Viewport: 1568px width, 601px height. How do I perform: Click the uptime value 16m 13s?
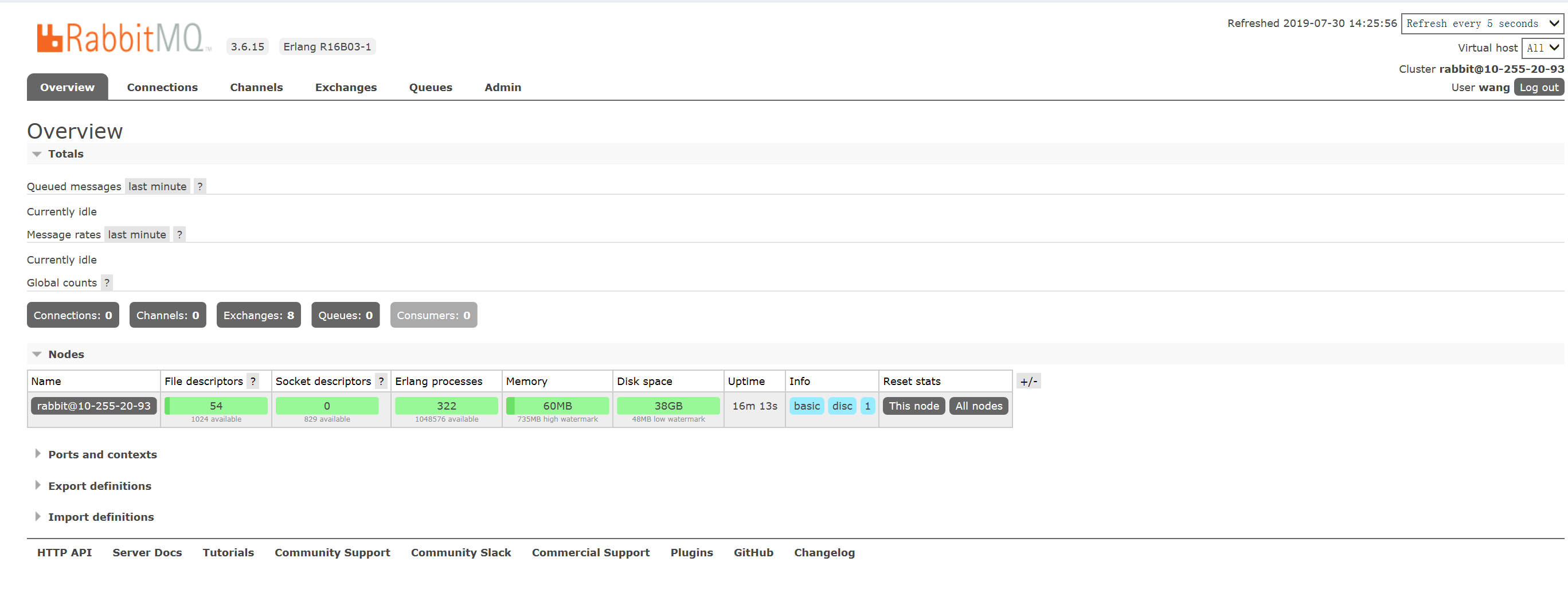pos(754,406)
